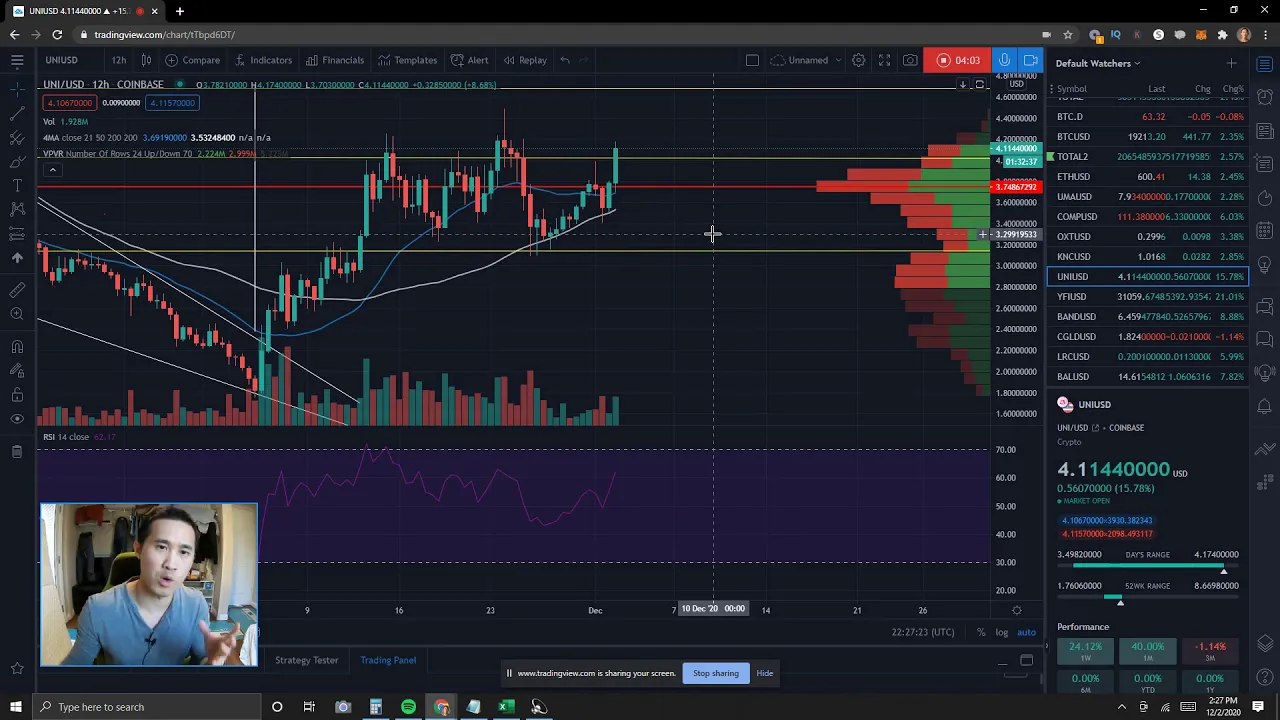This screenshot has width=1280, height=720.
Task: Switch to Strategy Tester tab
Action: [x=307, y=660]
